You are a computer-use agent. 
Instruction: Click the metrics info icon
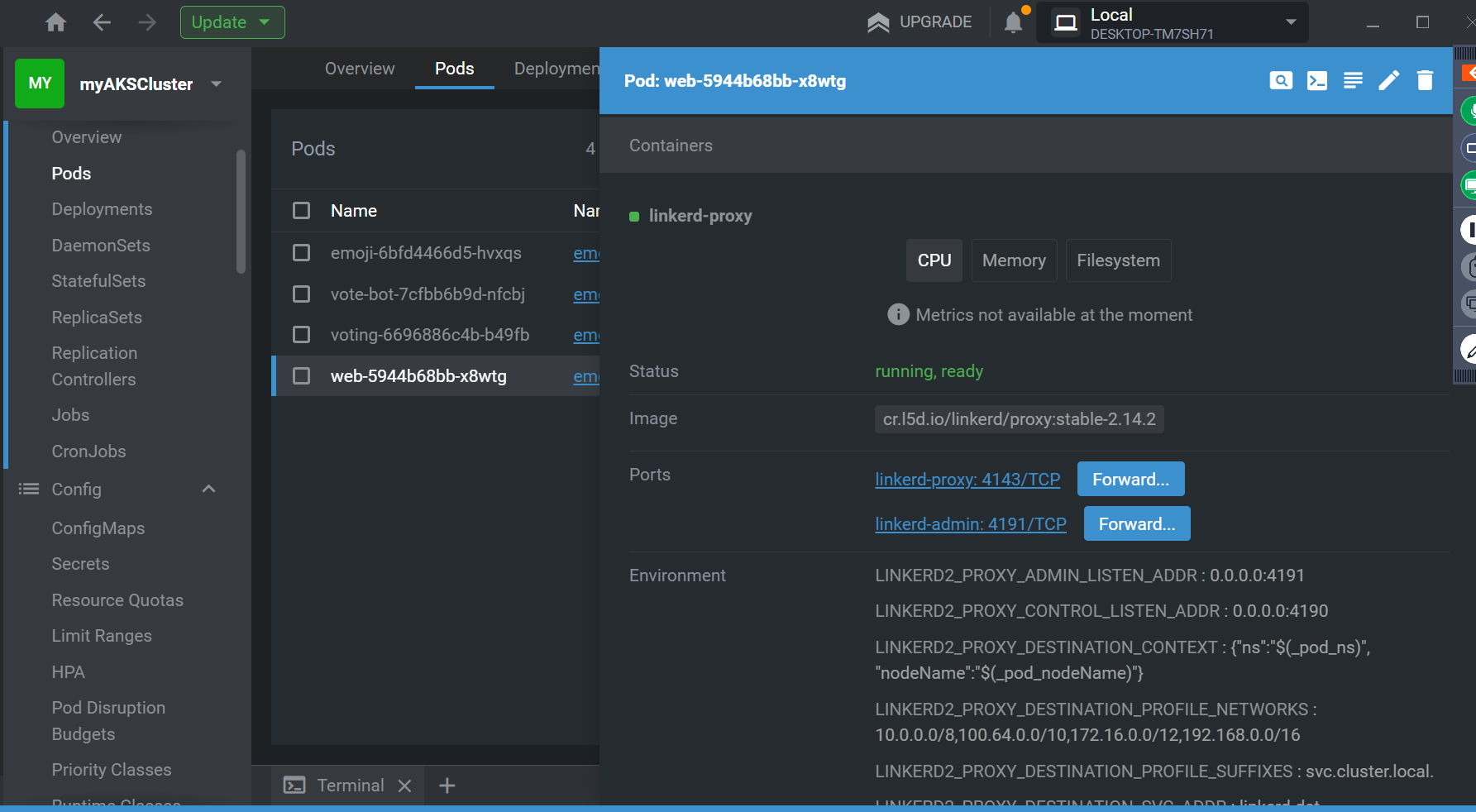pos(898,314)
